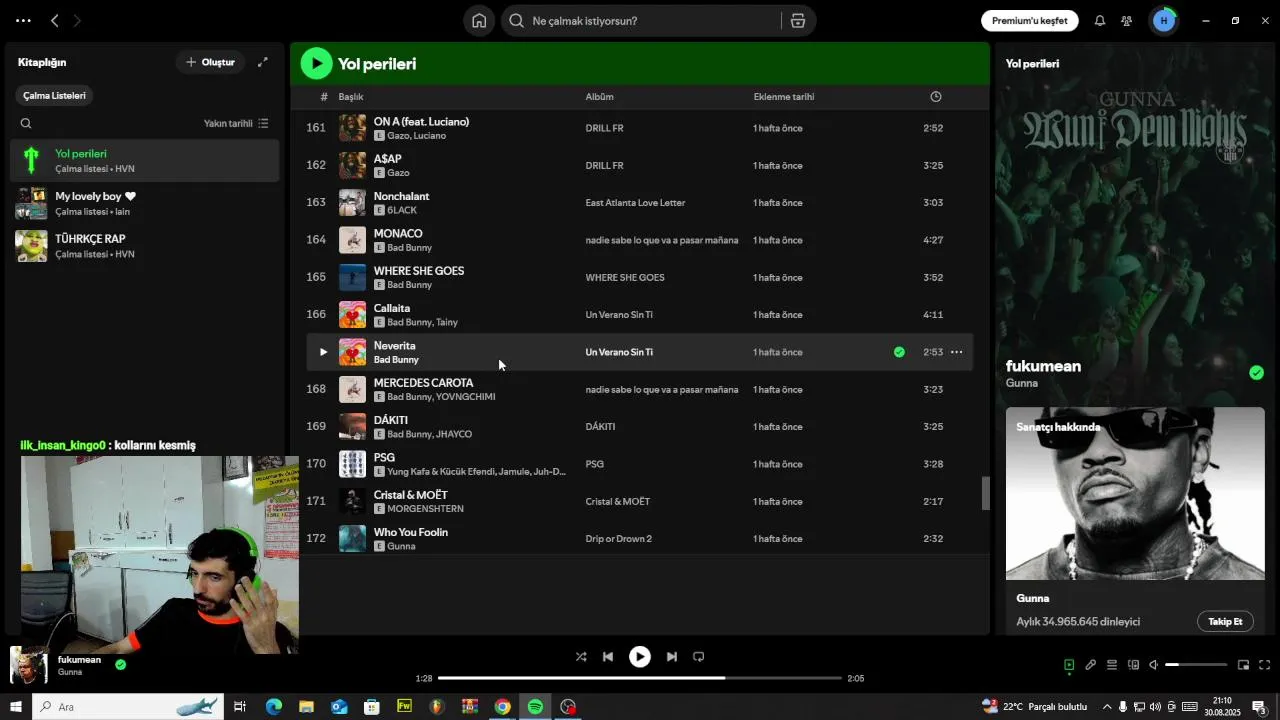This screenshot has width=1280, height=720.
Task: Toggle repeat mode
Action: [x=699, y=657]
